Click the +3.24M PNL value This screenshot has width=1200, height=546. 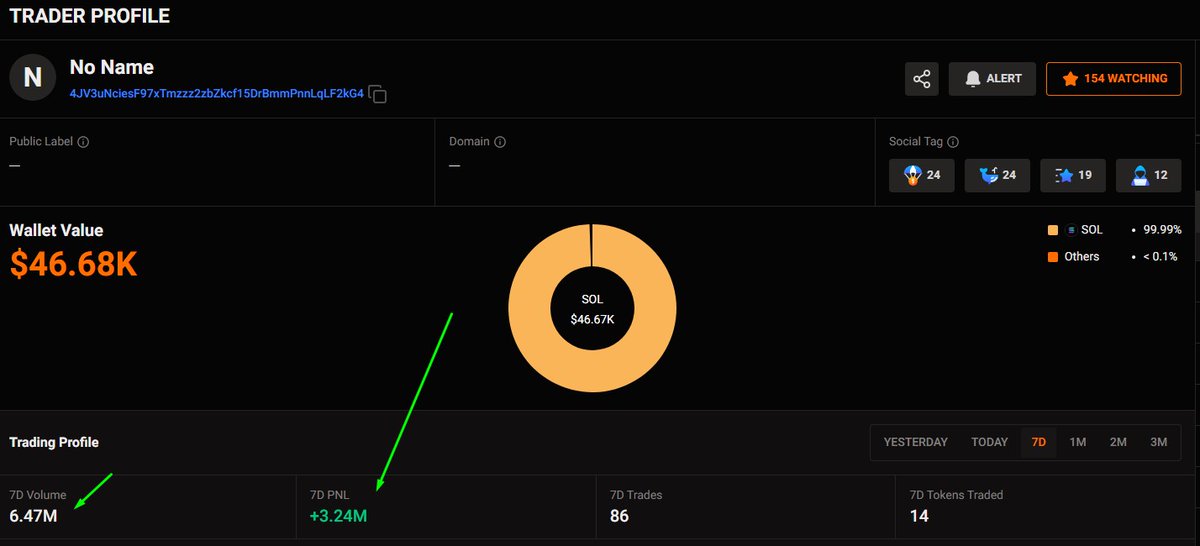tap(338, 516)
